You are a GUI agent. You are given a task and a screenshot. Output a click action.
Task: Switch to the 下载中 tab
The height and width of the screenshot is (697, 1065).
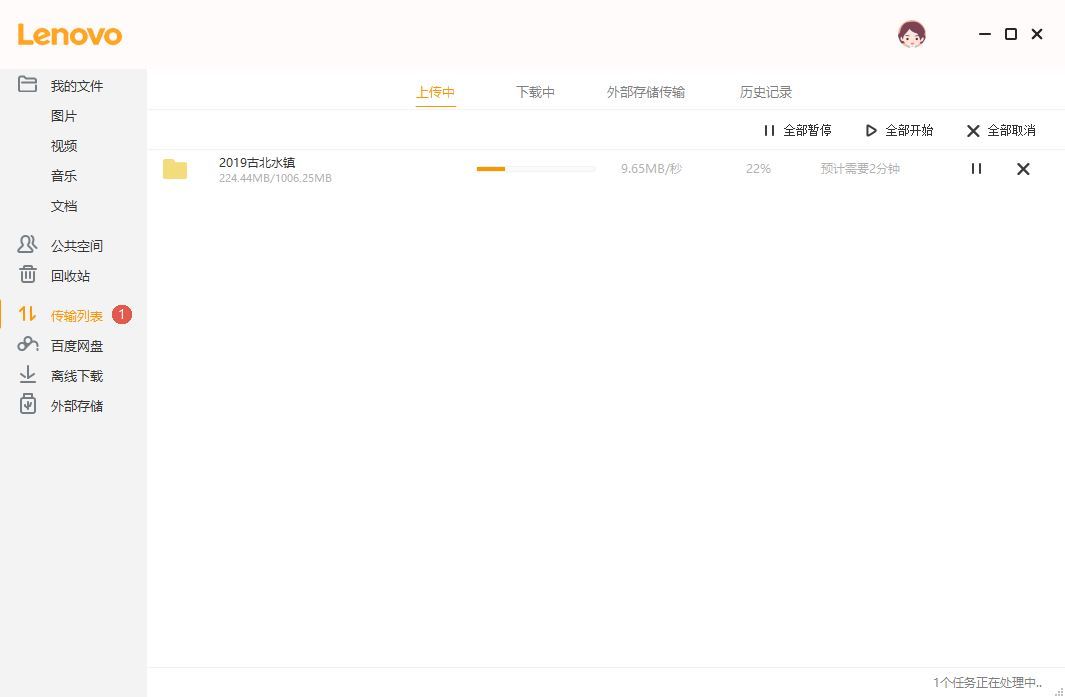coord(535,91)
